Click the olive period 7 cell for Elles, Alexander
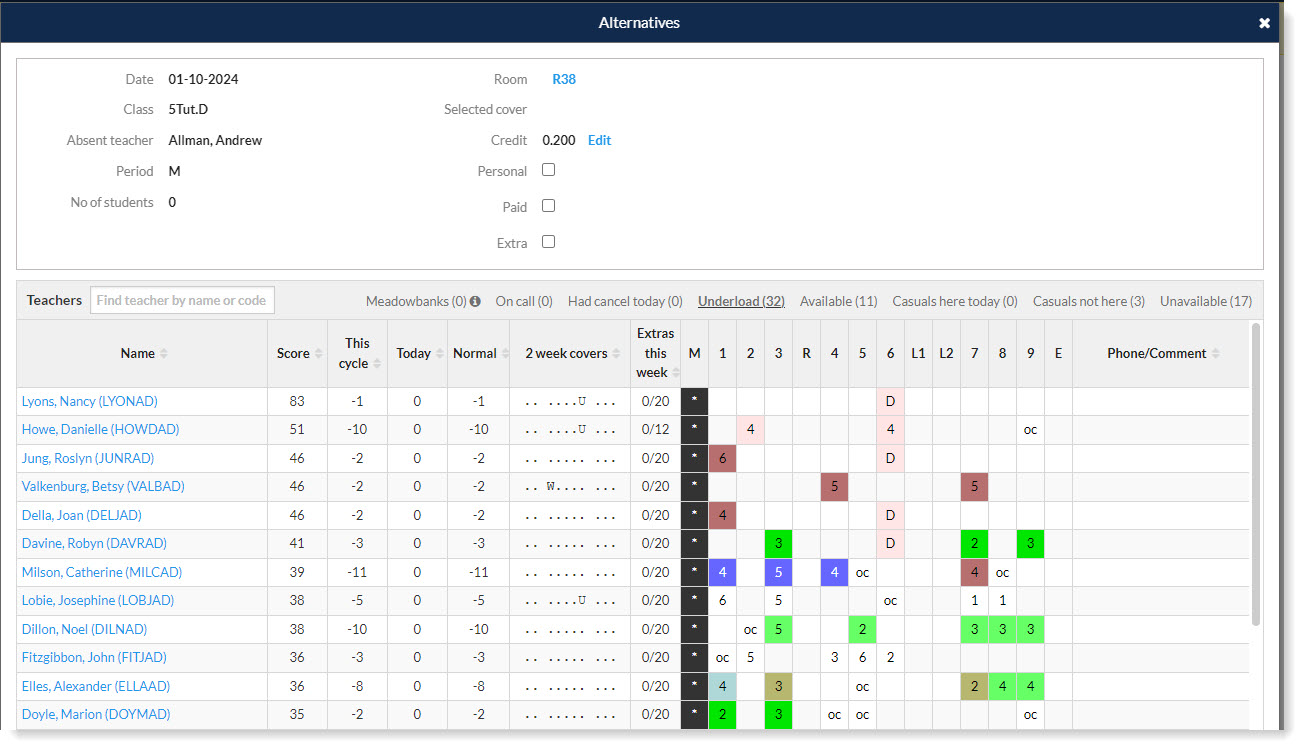This screenshot has width=1304, height=750. [x=975, y=686]
